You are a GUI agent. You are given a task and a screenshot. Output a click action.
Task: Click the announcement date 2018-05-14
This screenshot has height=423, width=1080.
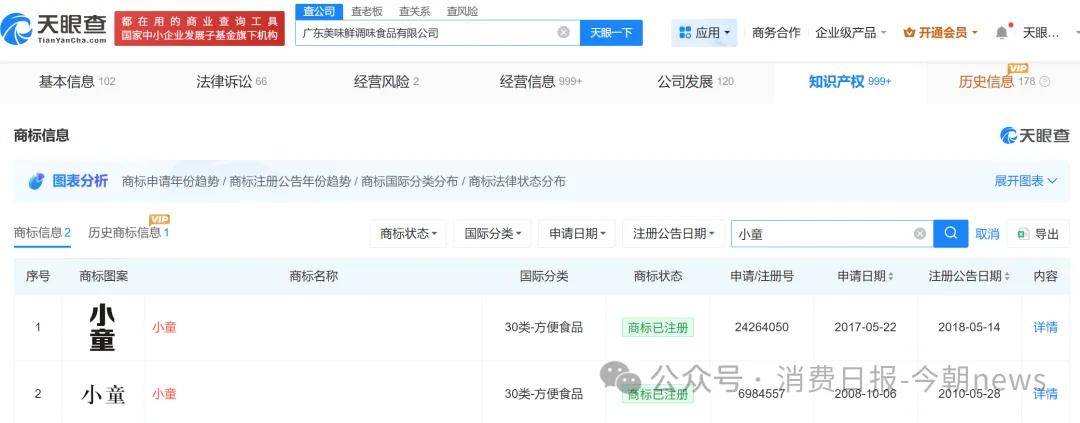tap(968, 327)
